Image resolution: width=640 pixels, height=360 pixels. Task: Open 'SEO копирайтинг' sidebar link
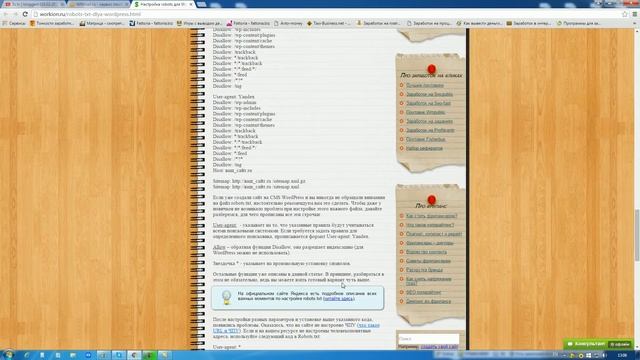point(423,292)
